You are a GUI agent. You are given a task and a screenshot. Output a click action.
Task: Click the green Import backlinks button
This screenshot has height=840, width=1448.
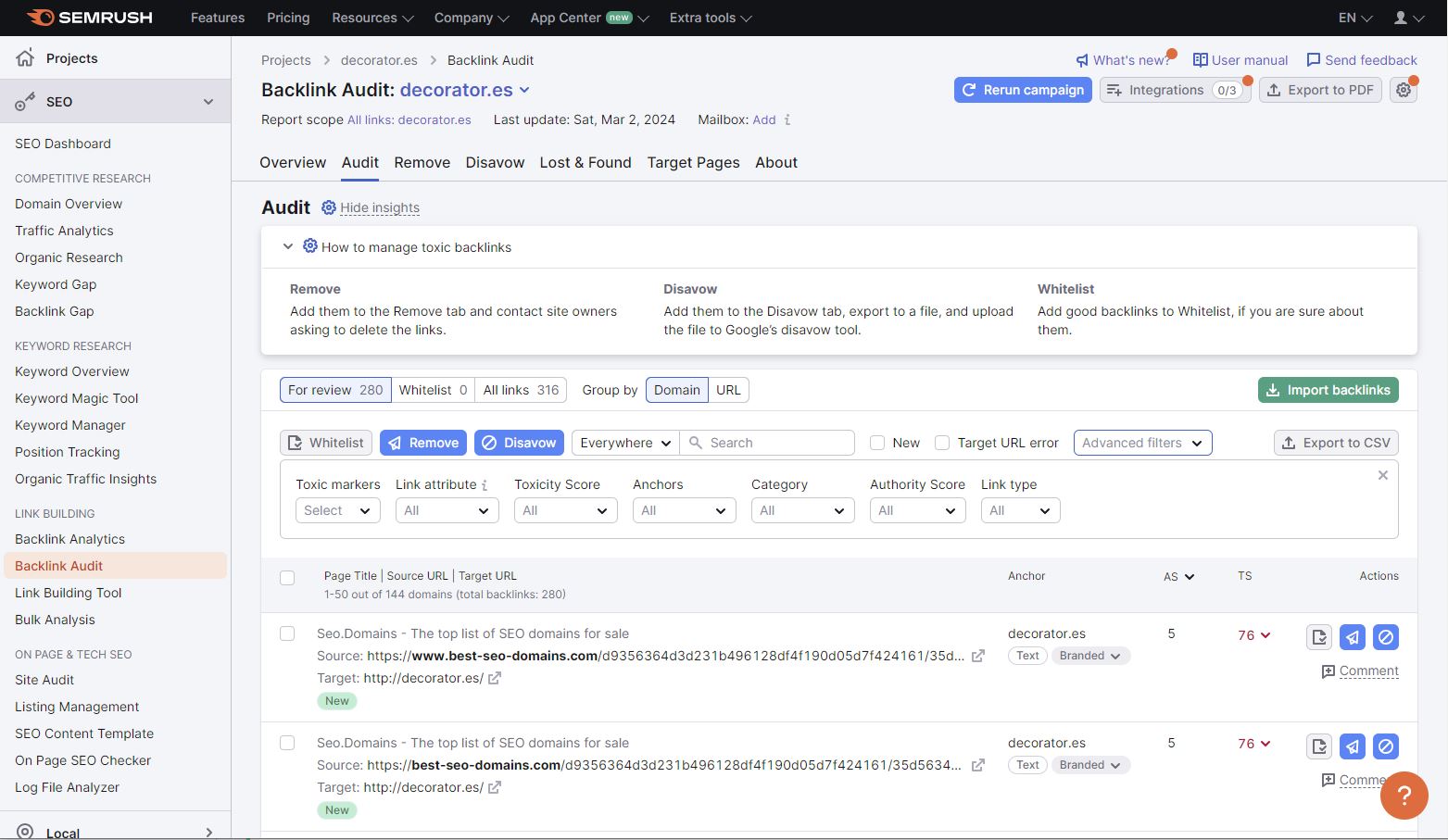coord(1328,390)
